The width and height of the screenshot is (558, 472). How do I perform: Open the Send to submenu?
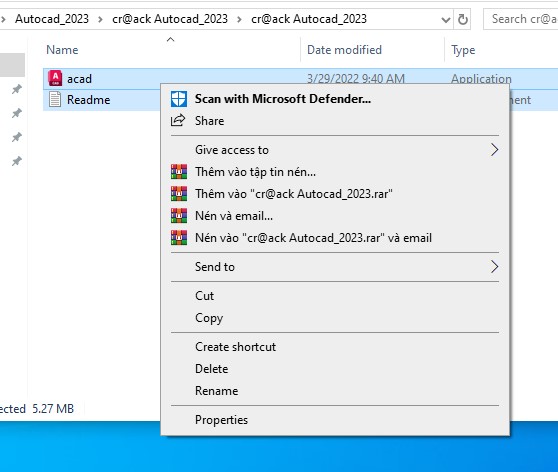coord(335,267)
